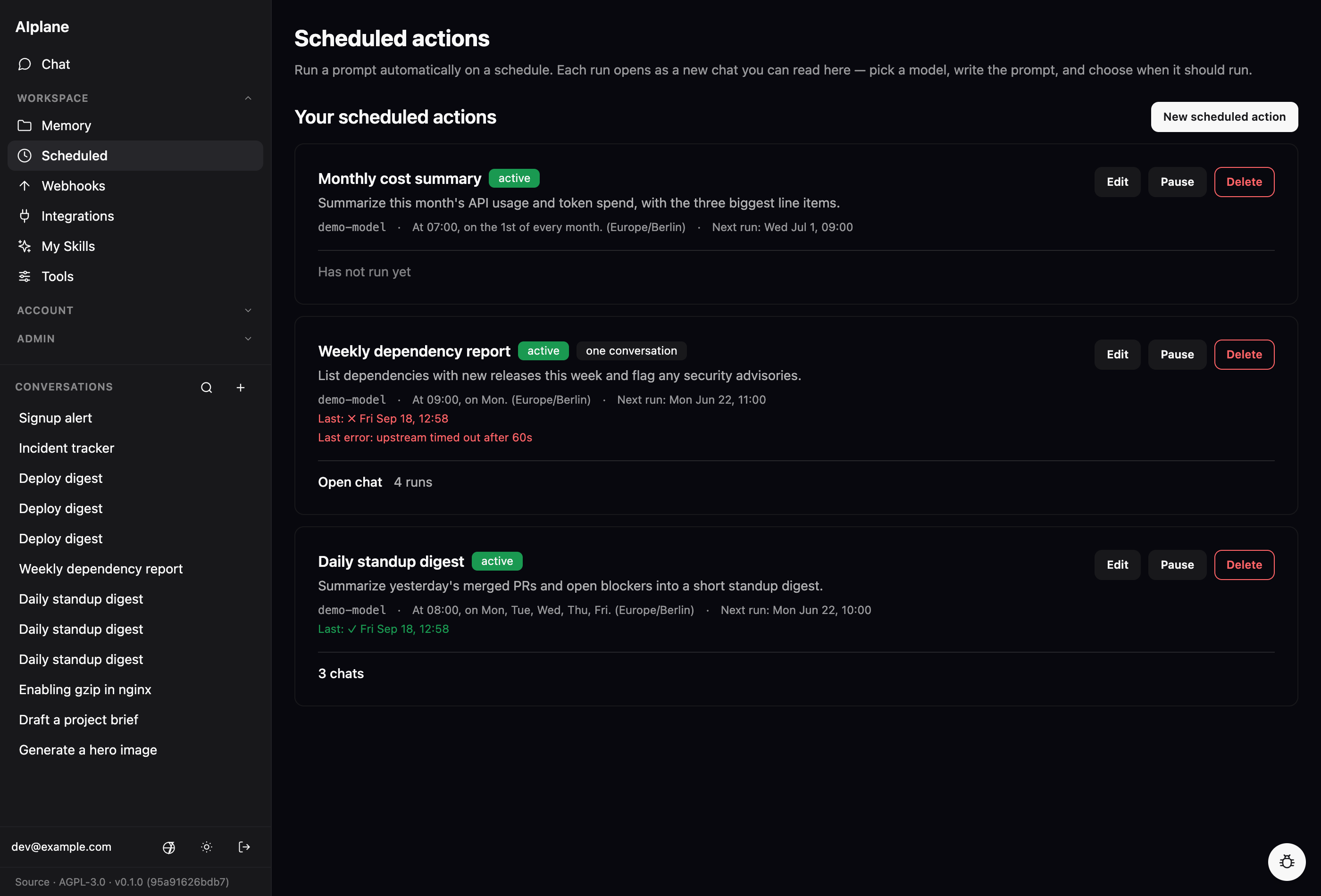The width and height of the screenshot is (1321, 896).
Task: Click the language globe icon beside the email
Action: (169, 847)
